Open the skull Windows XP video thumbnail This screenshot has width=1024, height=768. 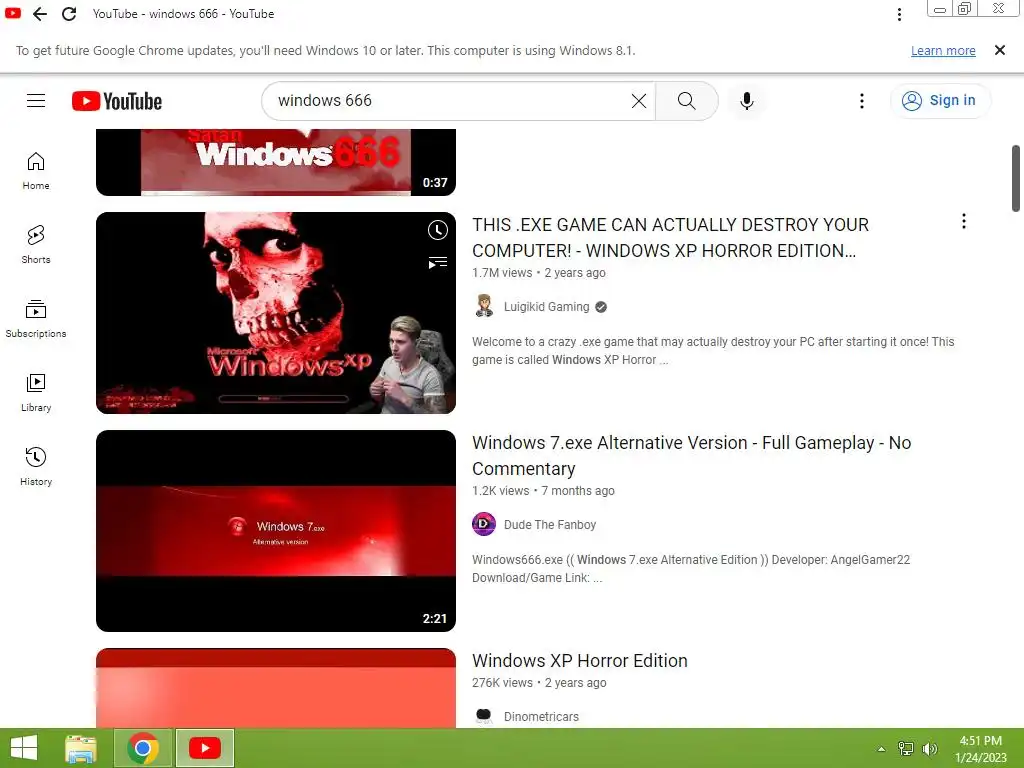(276, 313)
